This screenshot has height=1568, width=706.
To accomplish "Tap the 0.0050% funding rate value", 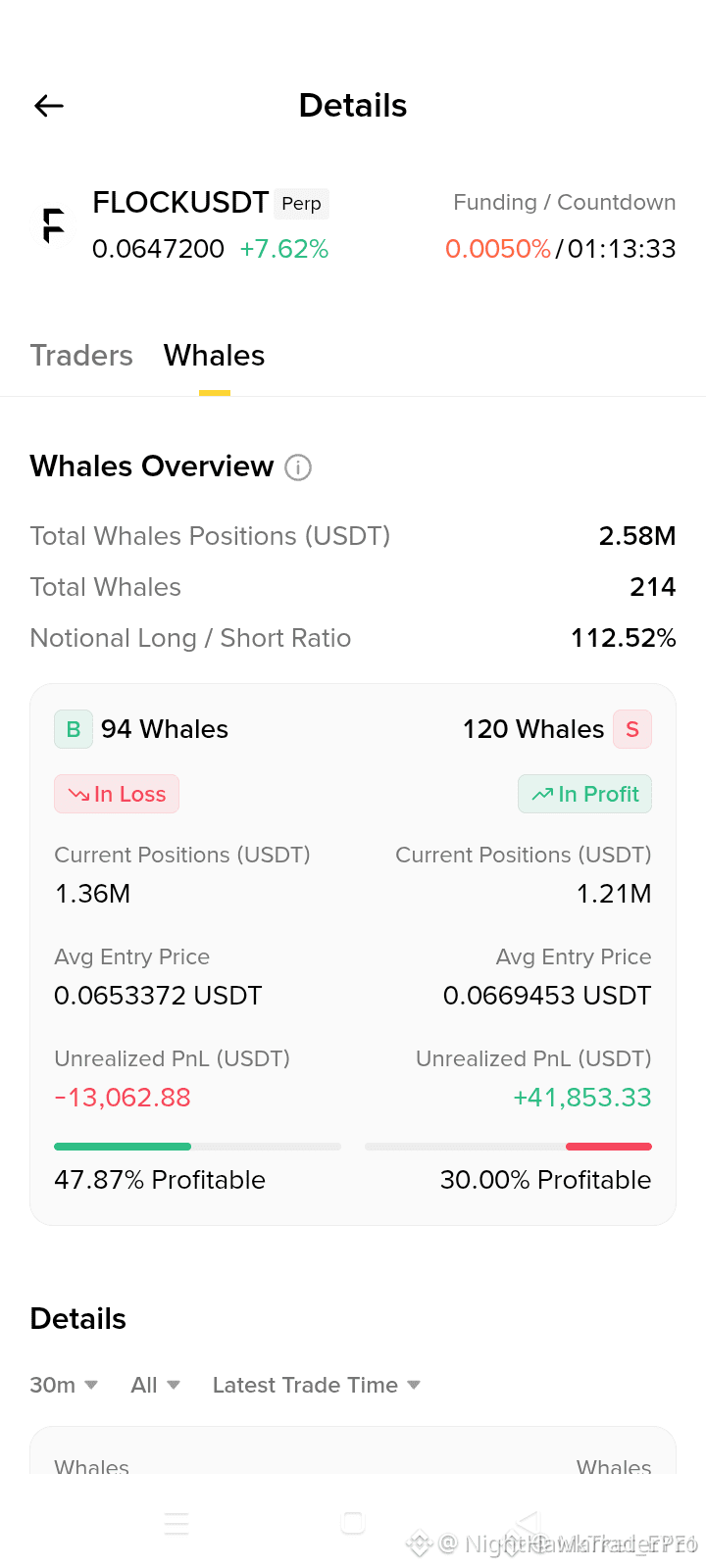I will point(497,249).
